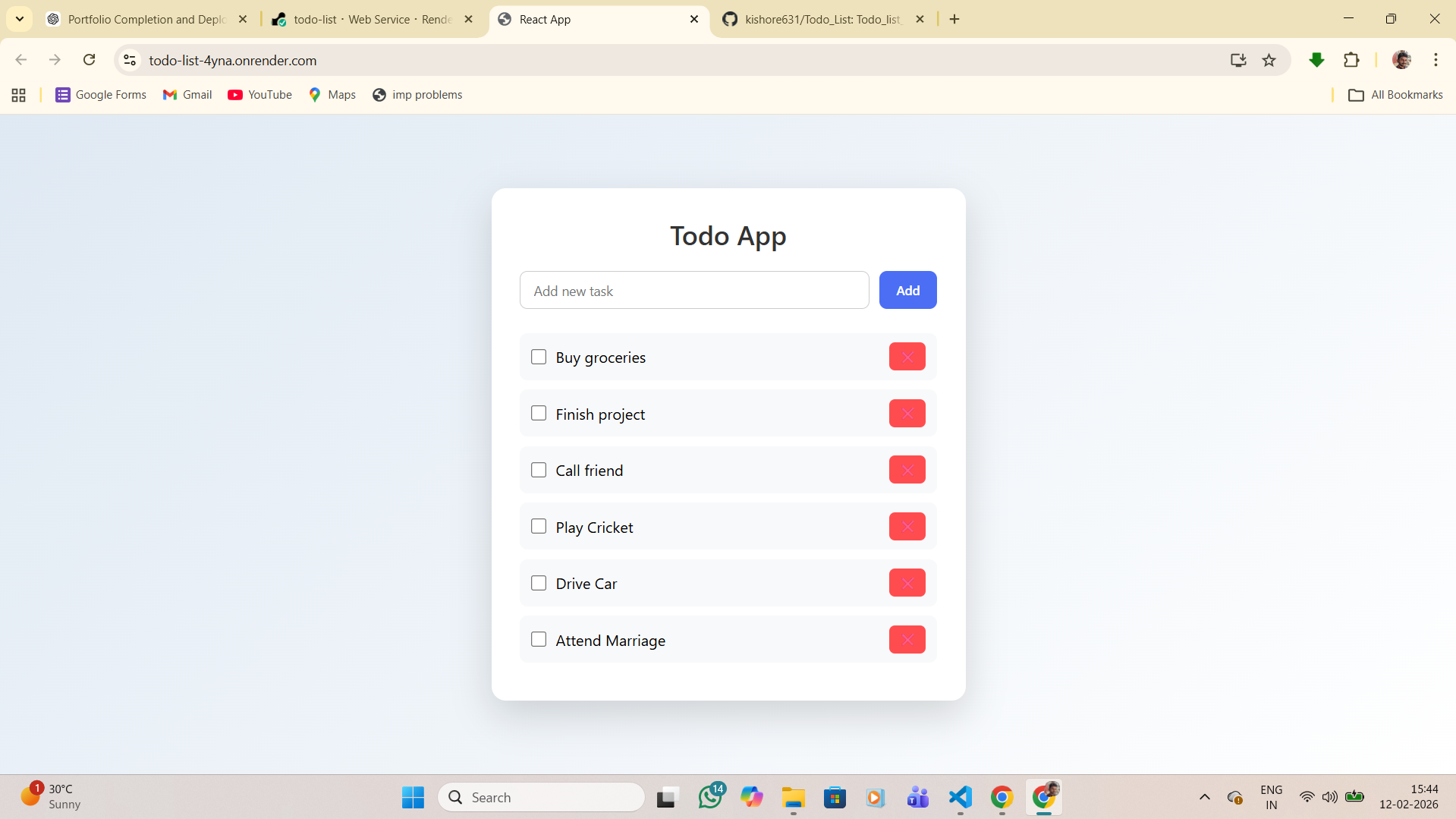Screen dimensions: 1456x819
Task: Delete the Buy groceries task
Action: click(907, 357)
